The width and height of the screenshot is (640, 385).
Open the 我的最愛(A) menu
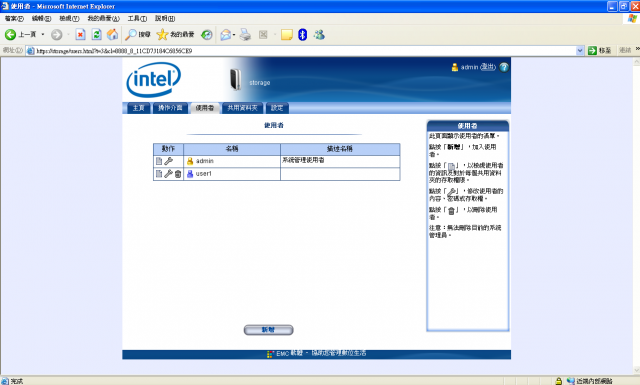click(x=104, y=19)
